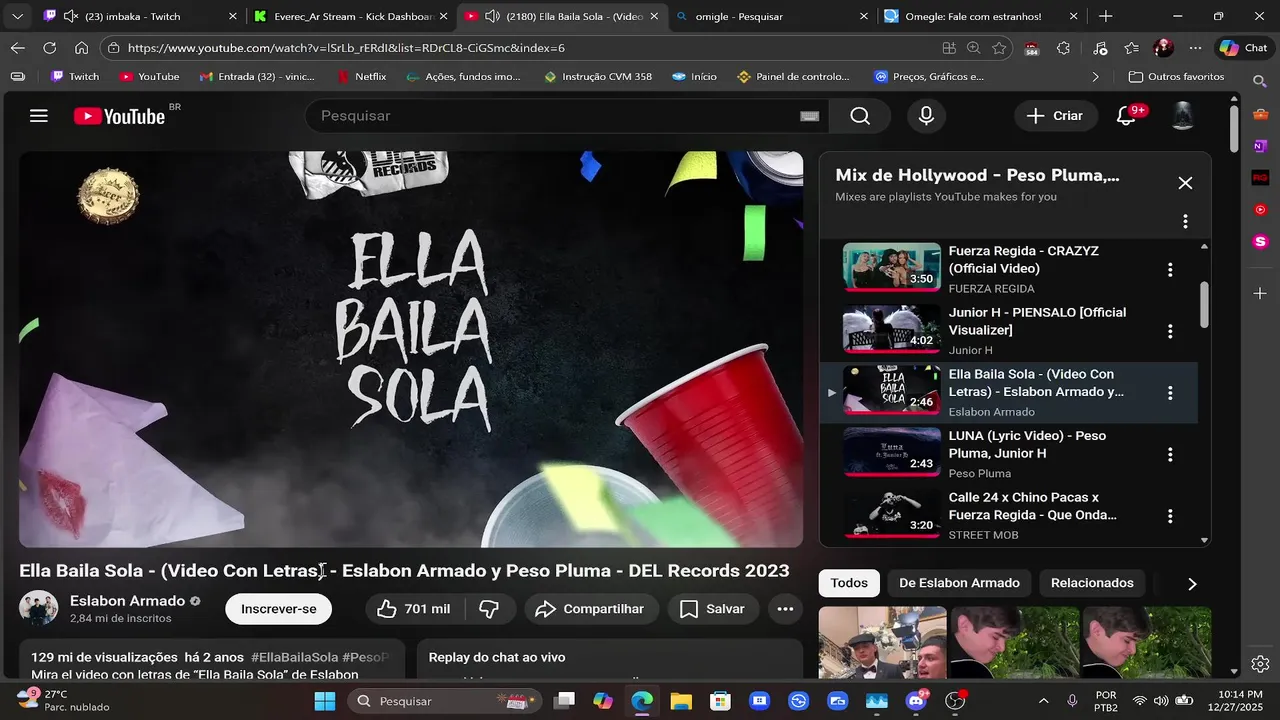This screenshot has width=1280, height=720.
Task: Open more video actions ellipsis
Action: (x=785, y=609)
